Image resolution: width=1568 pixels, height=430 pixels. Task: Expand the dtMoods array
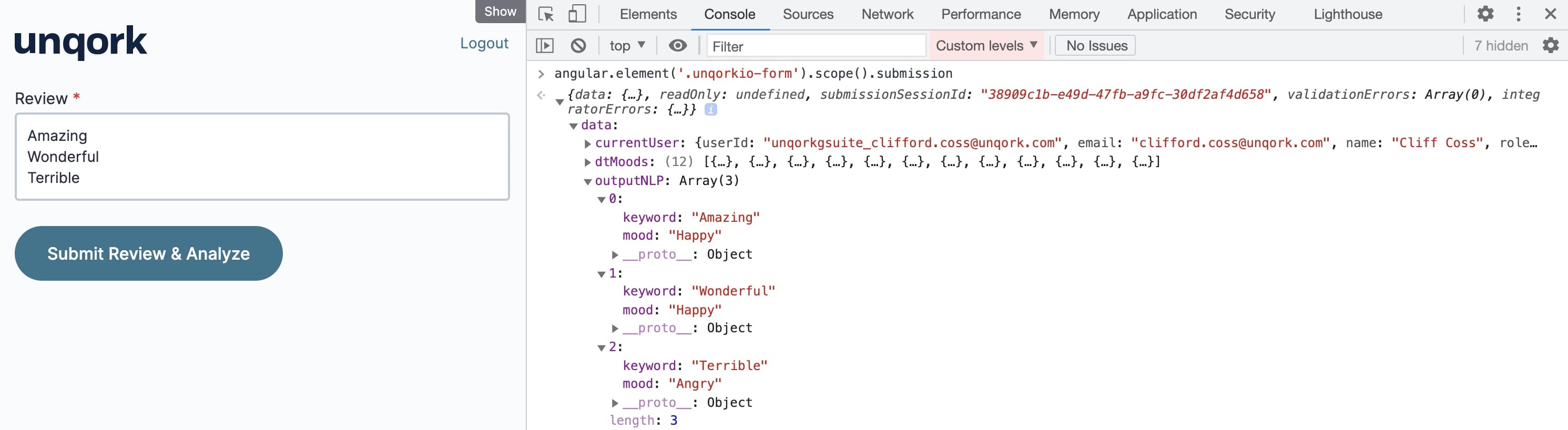pos(587,162)
